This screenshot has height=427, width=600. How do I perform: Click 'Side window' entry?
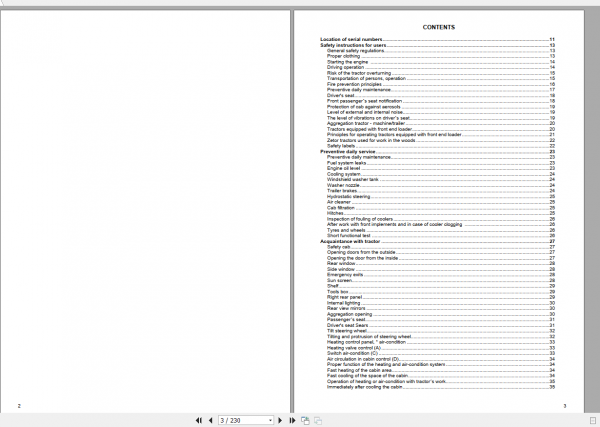[341, 269]
